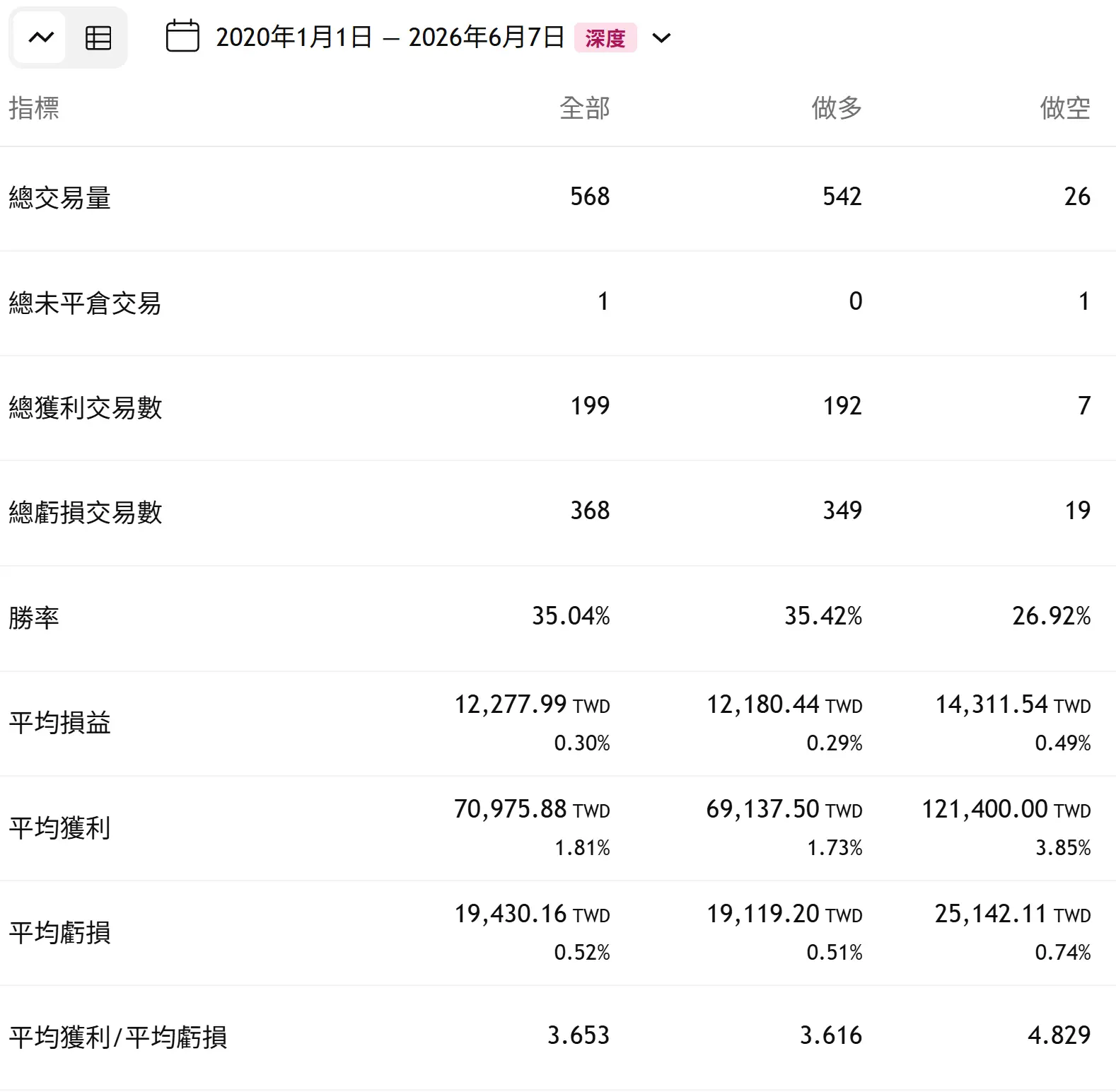Select short average P&L 14,311.54 TWD
Screen dimensions: 1116x1092
[x=1013, y=704]
